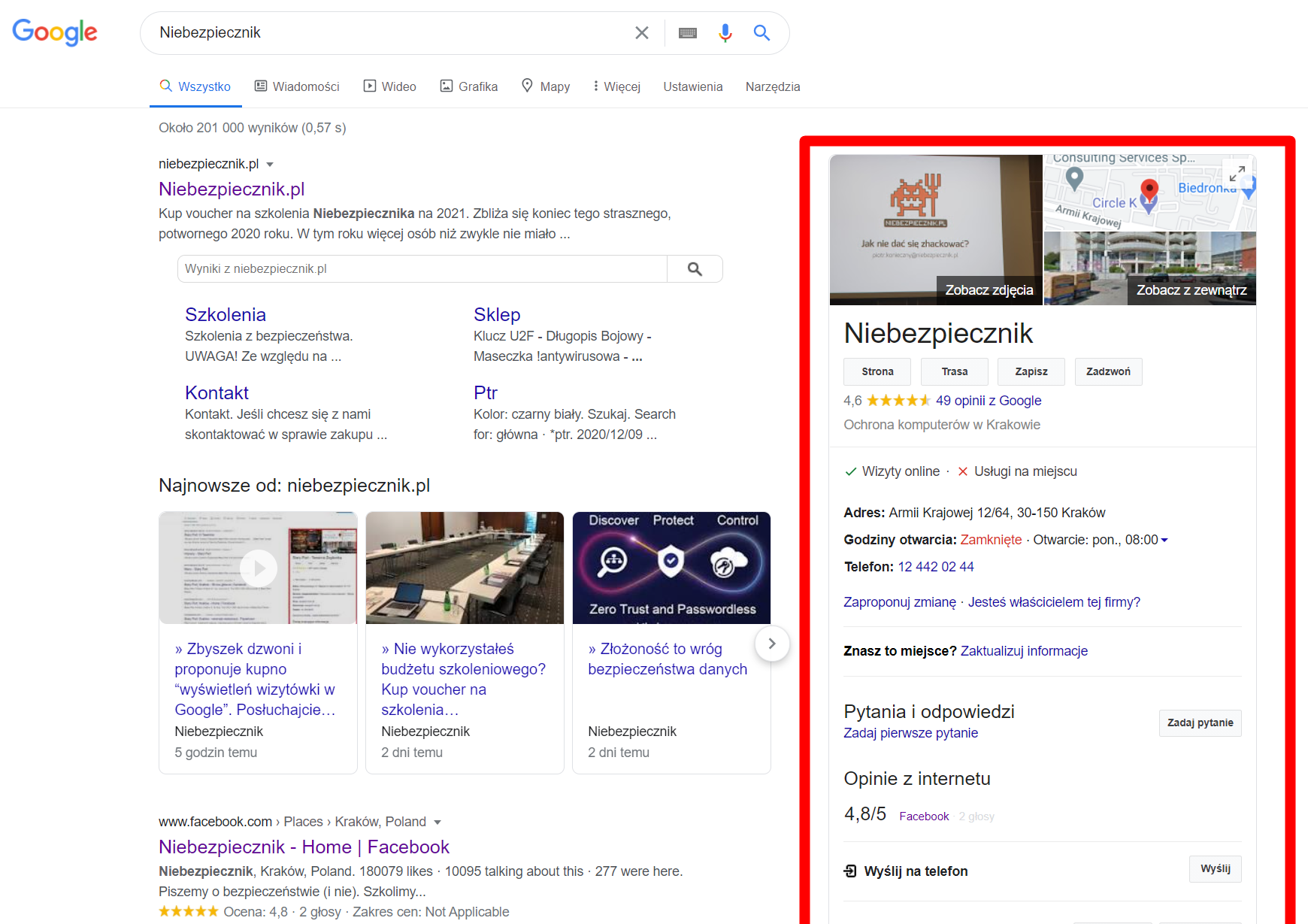The width and height of the screenshot is (1308, 924).
Task: Click the Trasa button
Action: coord(955,371)
